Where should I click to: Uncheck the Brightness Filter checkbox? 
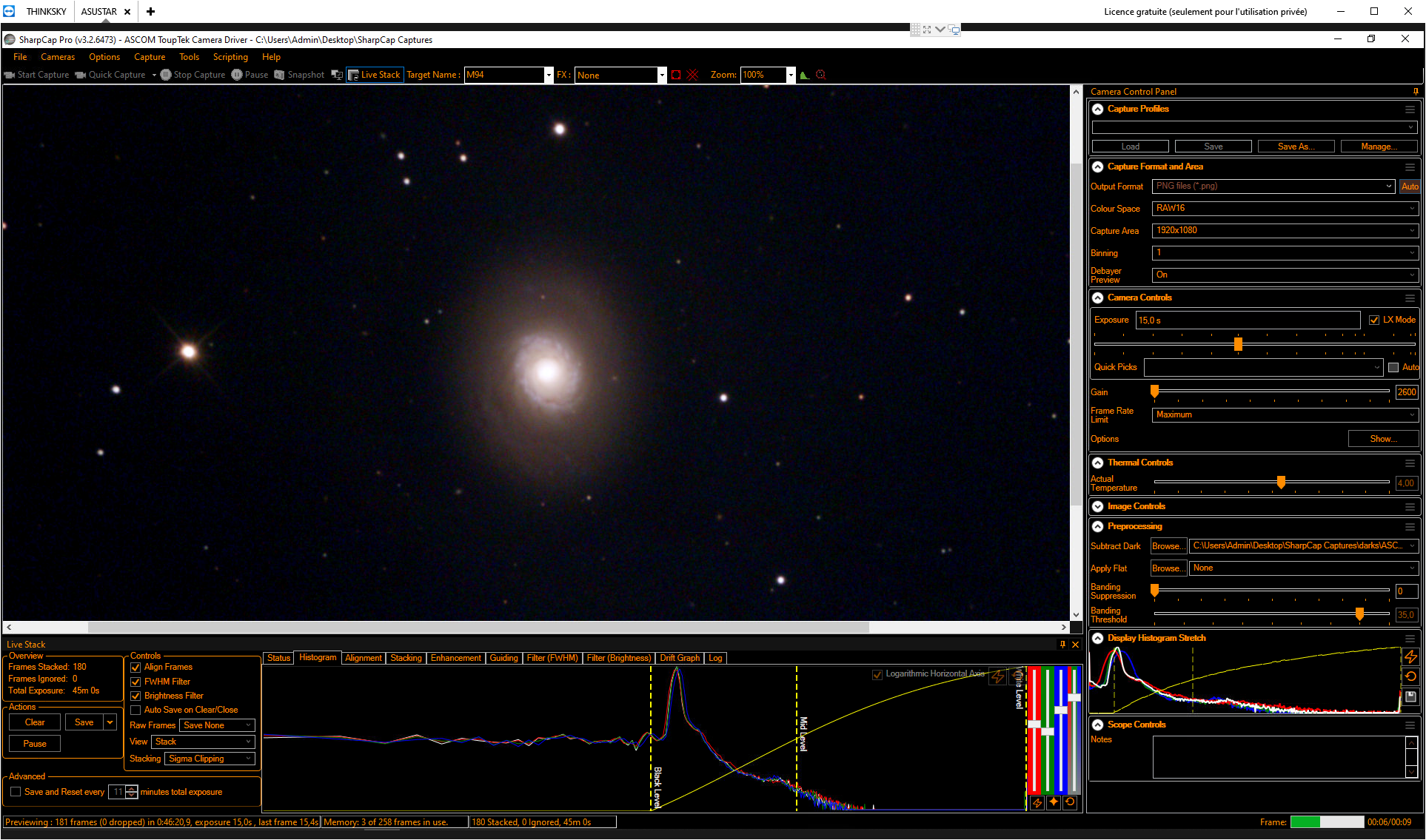pos(135,696)
